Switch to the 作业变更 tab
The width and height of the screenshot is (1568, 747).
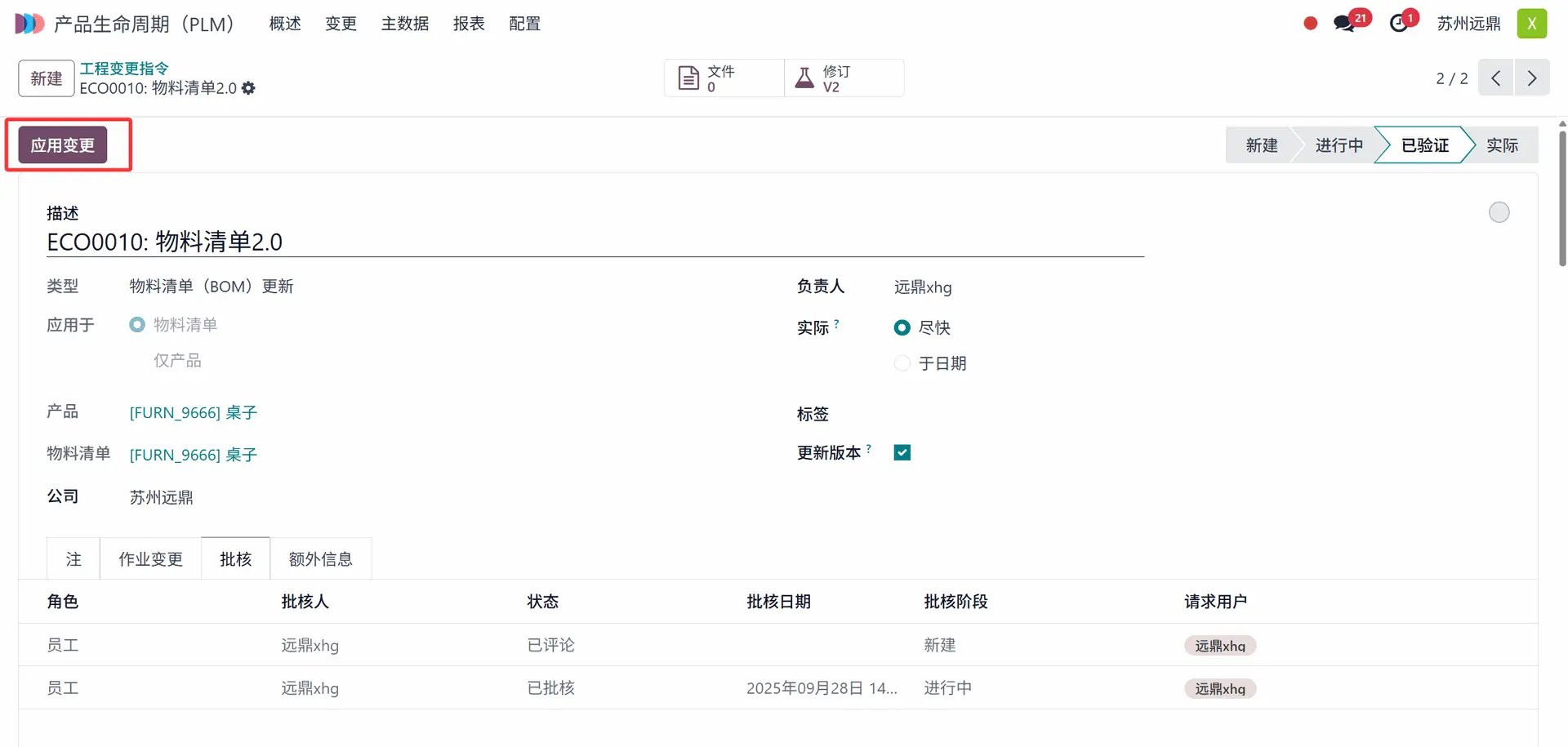pyautogui.click(x=150, y=559)
